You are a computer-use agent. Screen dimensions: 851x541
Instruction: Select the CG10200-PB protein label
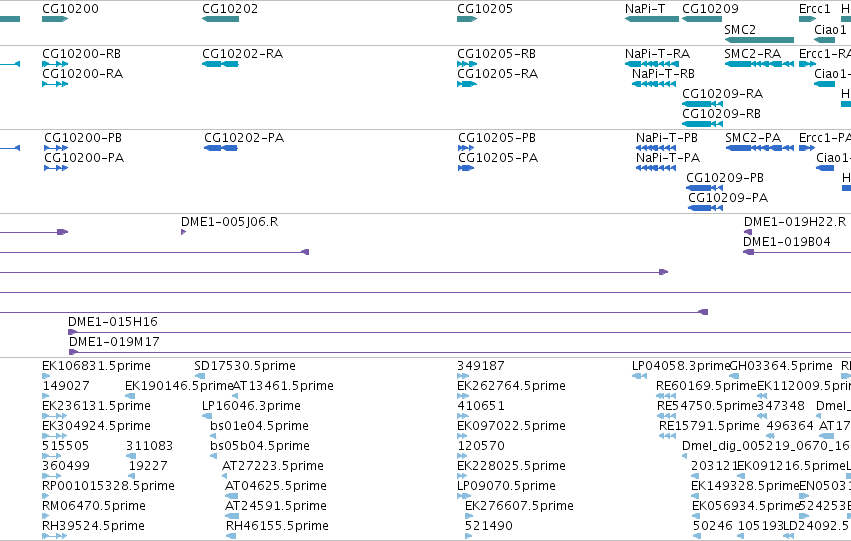[83, 138]
